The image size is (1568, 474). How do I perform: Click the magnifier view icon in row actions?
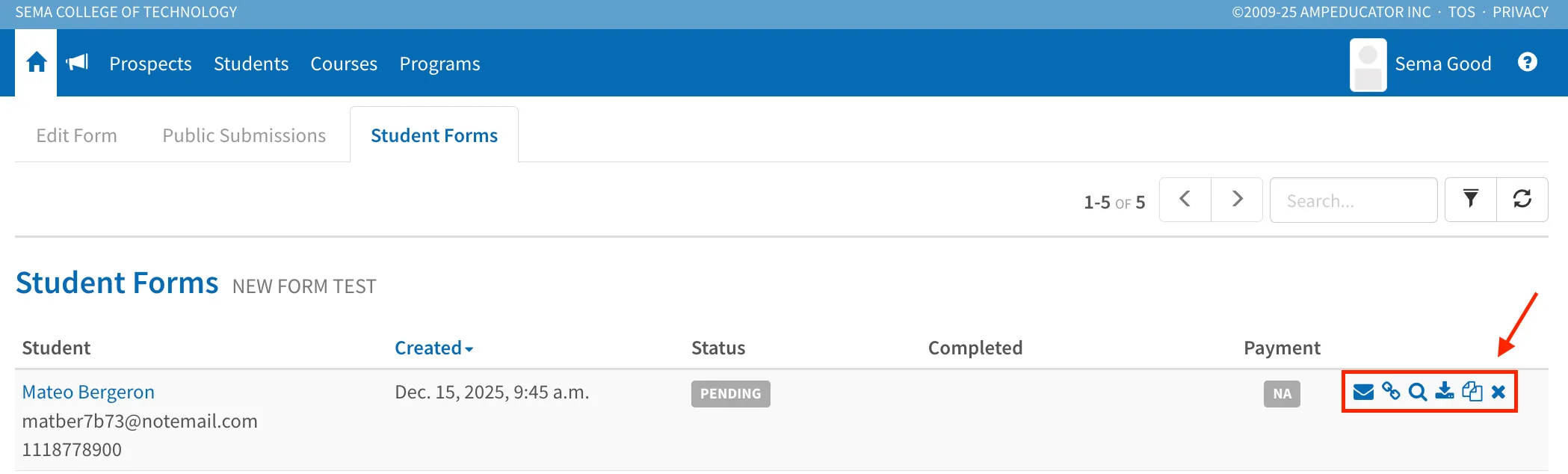click(x=1418, y=392)
